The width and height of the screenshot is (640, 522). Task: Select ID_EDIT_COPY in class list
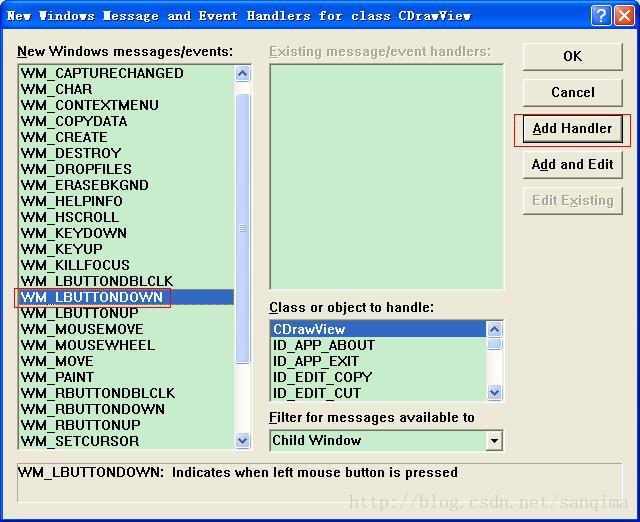tap(378, 377)
